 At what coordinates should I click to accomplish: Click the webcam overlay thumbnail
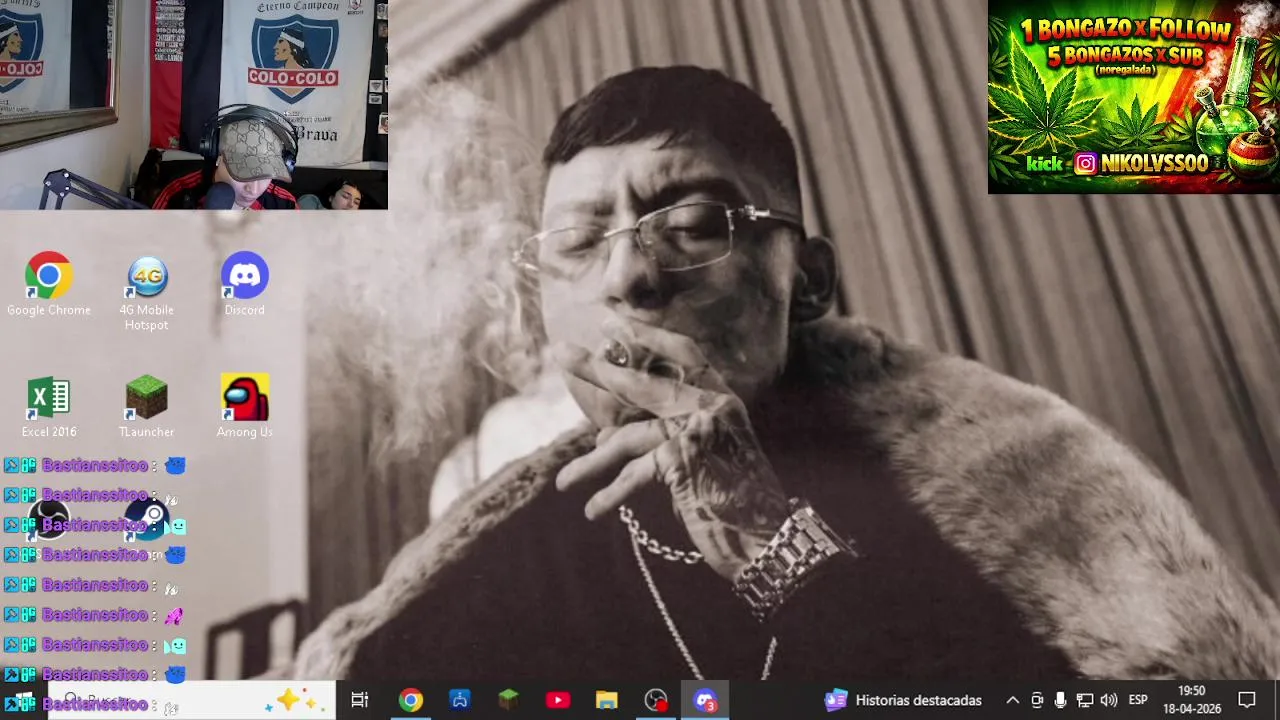point(194,105)
